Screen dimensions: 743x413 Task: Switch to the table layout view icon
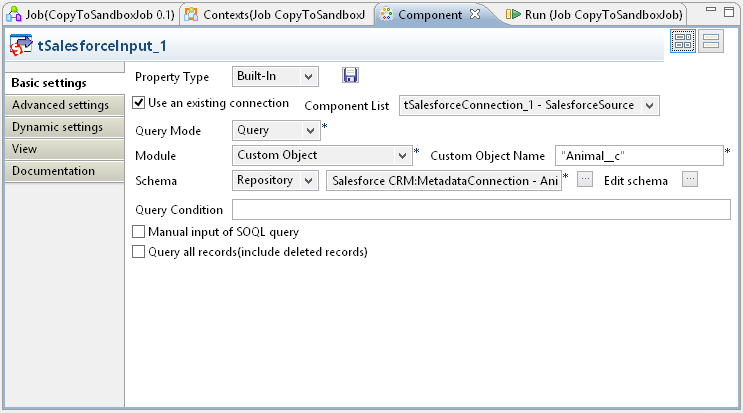tap(684, 41)
